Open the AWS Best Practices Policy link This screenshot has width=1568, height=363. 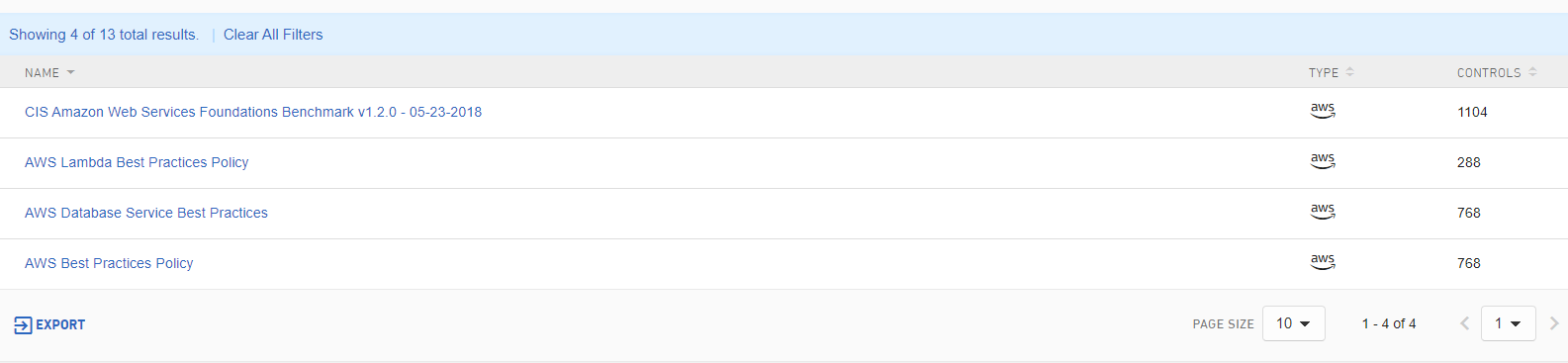pyautogui.click(x=109, y=263)
